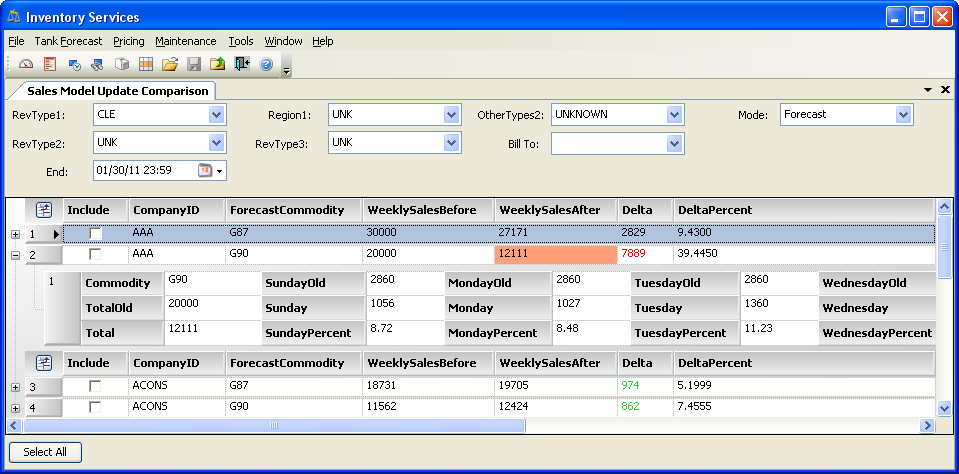Click the red report document toolbar icon
The width and height of the screenshot is (959, 474).
(x=49, y=64)
